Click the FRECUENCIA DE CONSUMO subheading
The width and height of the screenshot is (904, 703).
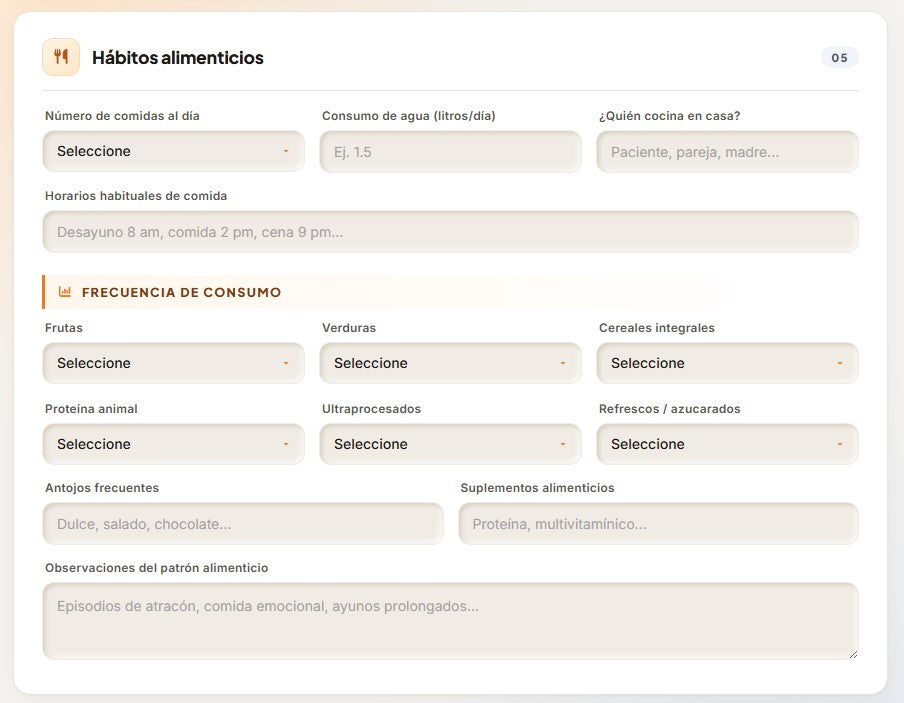(x=182, y=292)
